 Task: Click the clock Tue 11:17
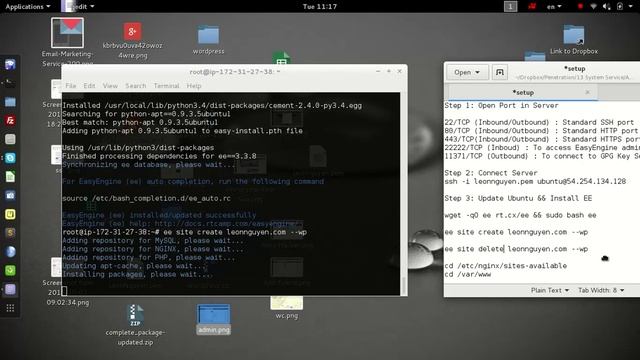pyautogui.click(x=320, y=7)
